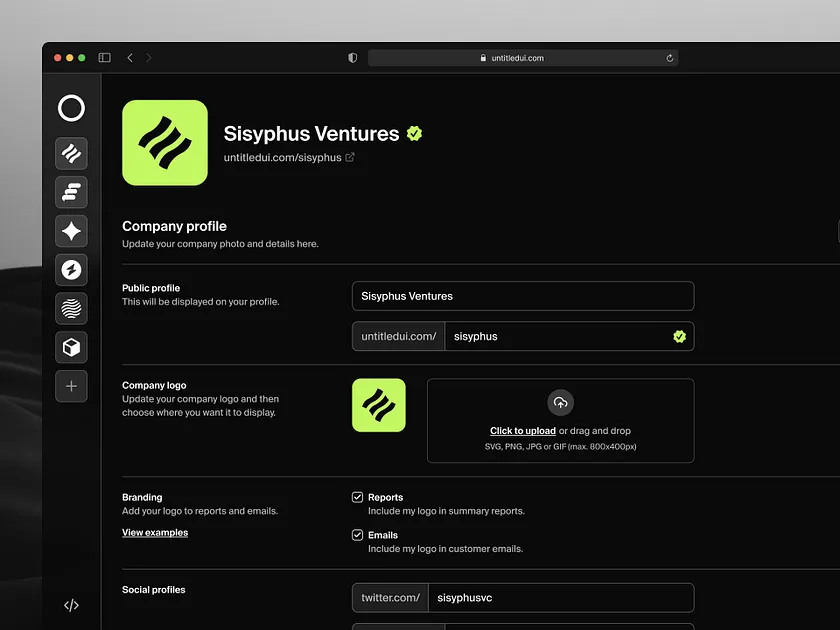Open the lightning bolt workspace

pyautogui.click(x=71, y=270)
